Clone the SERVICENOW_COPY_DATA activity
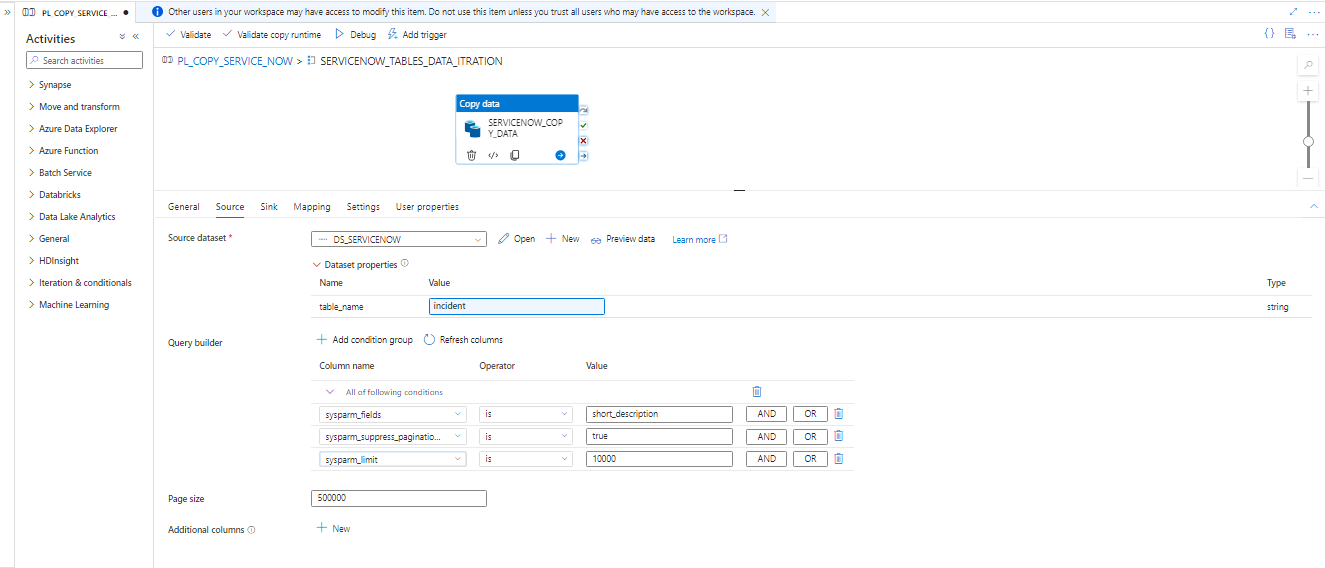1325x568 pixels. (x=515, y=155)
